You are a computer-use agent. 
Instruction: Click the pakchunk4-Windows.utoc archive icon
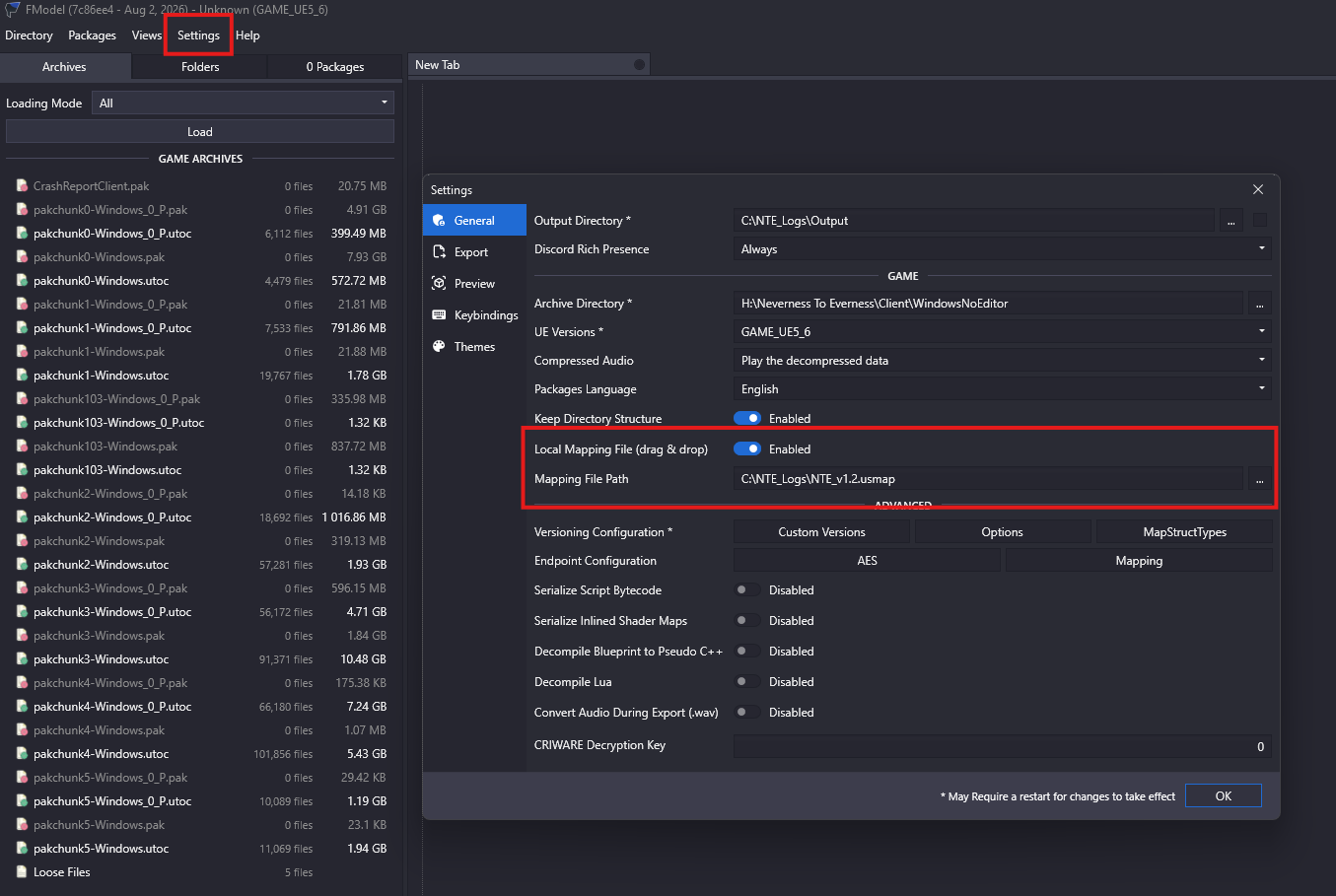(x=22, y=754)
